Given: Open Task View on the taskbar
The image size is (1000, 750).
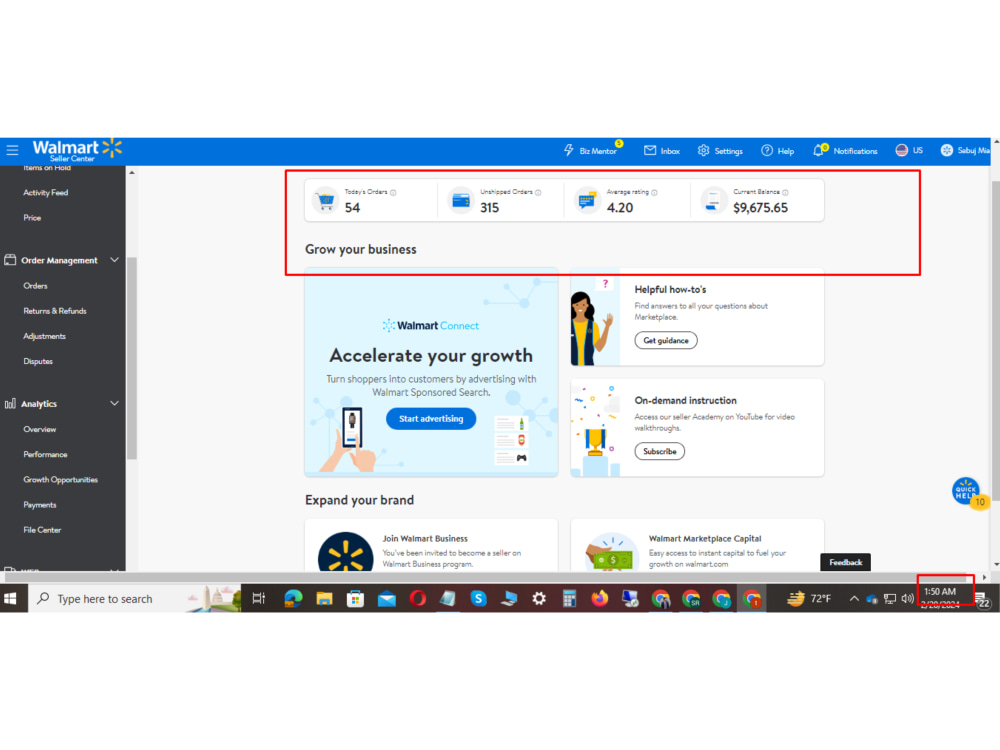Looking at the screenshot, I should tap(259, 599).
